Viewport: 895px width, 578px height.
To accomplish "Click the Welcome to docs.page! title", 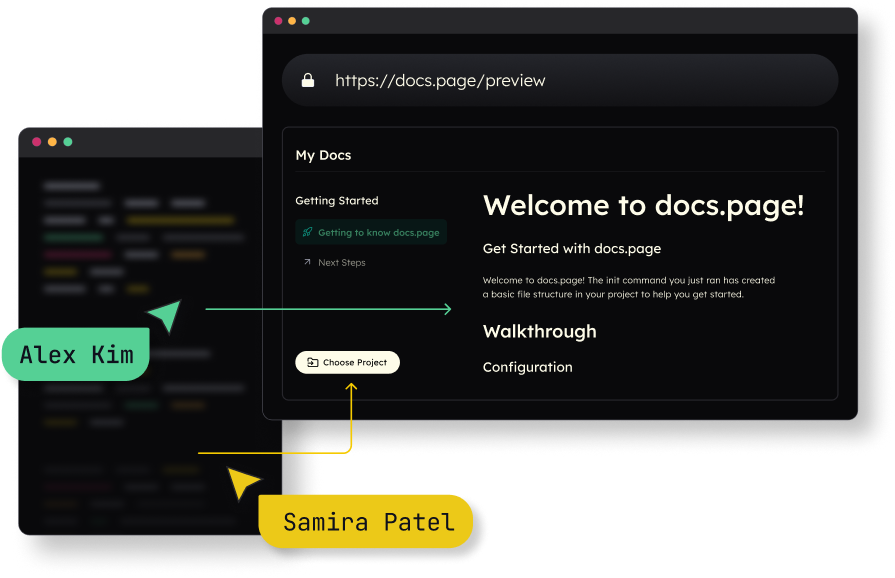I will 643,205.
